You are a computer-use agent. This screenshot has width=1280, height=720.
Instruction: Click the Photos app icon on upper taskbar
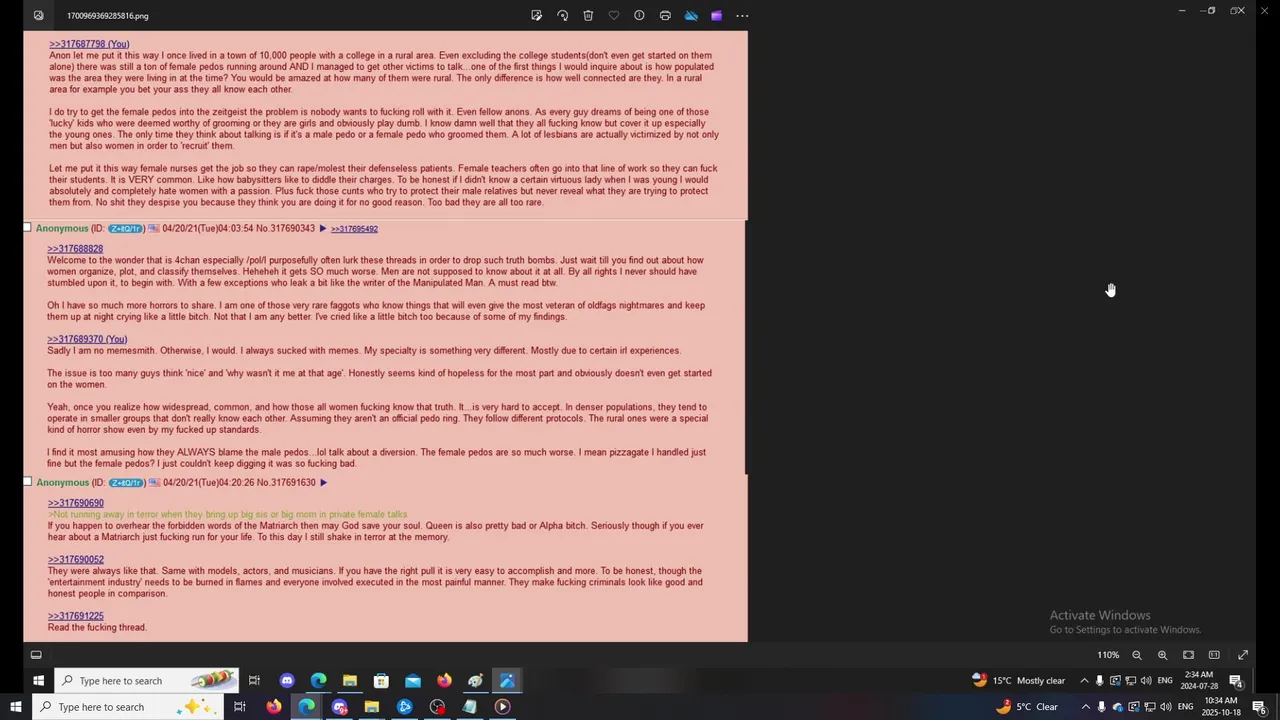pos(507,681)
